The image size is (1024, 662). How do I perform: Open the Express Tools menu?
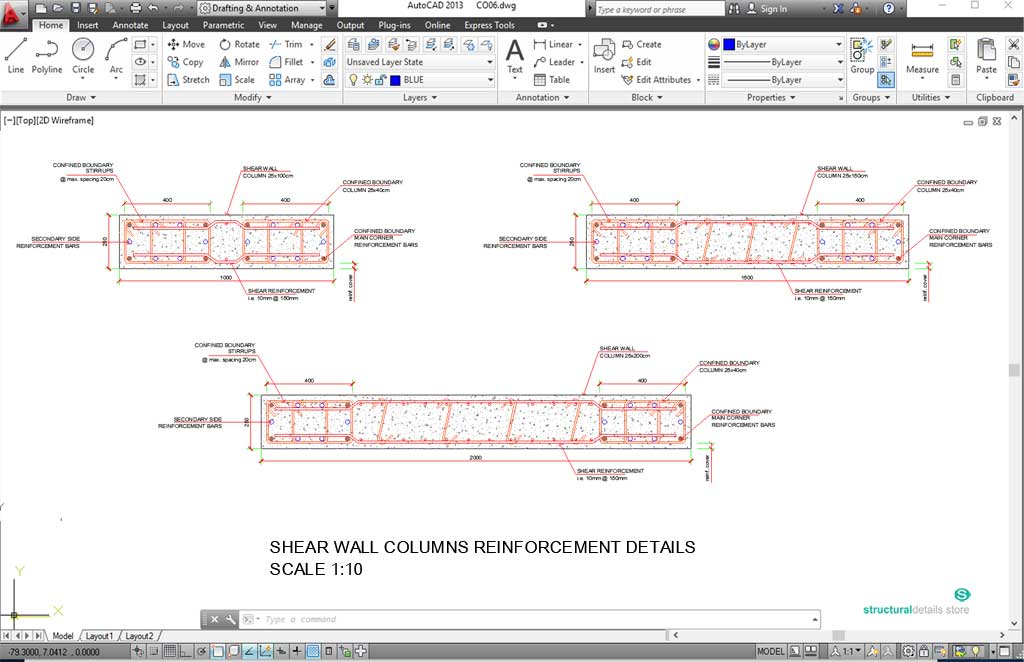tap(488, 25)
